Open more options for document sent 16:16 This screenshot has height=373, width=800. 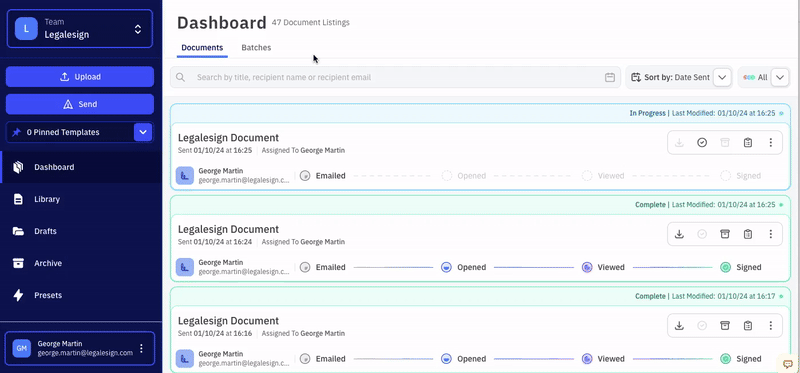pos(771,326)
